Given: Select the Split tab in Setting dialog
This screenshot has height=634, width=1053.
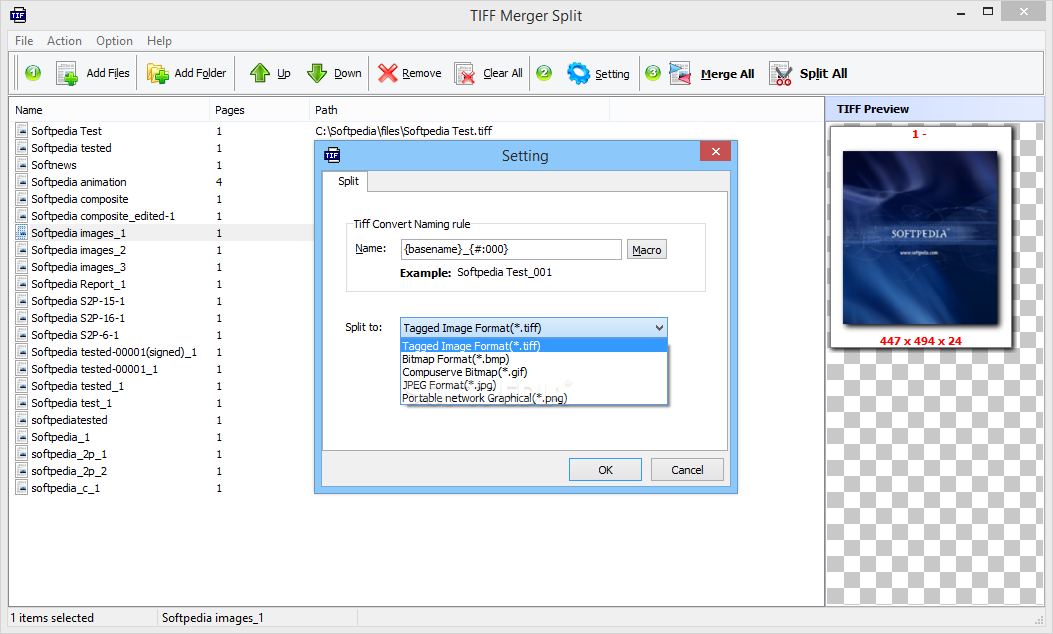Looking at the screenshot, I should 348,181.
